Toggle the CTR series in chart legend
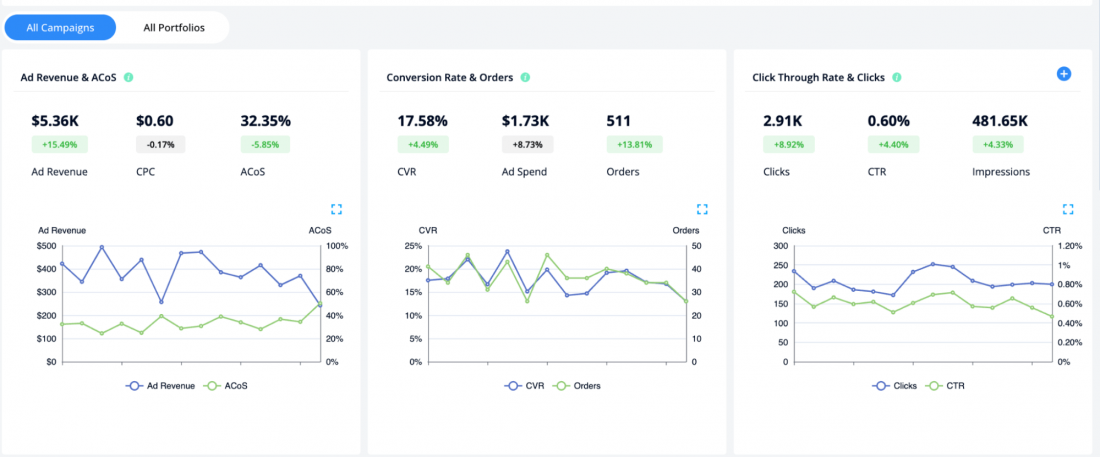 coord(947,385)
